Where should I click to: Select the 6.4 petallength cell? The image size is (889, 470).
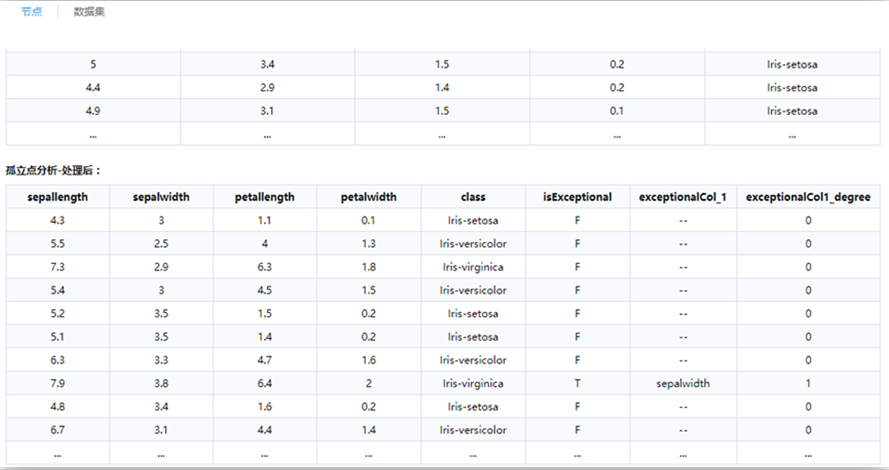[x=265, y=382]
